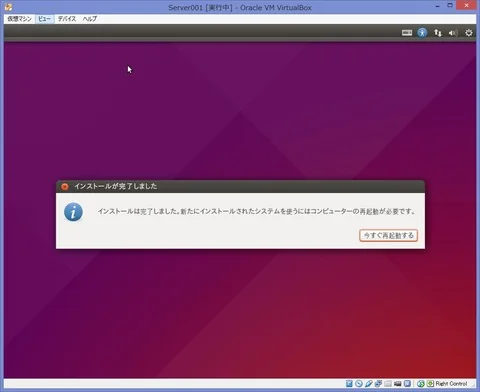Viewport: 480px width, 392px height.
Task: Click the gray shared folders status icon
Action: click(x=388, y=384)
